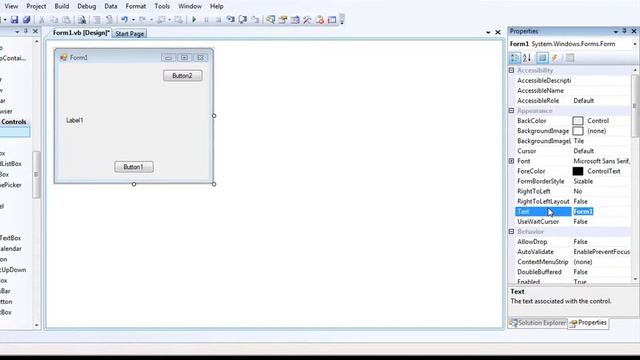Click the Text property value field Form1

tap(601, 211)
